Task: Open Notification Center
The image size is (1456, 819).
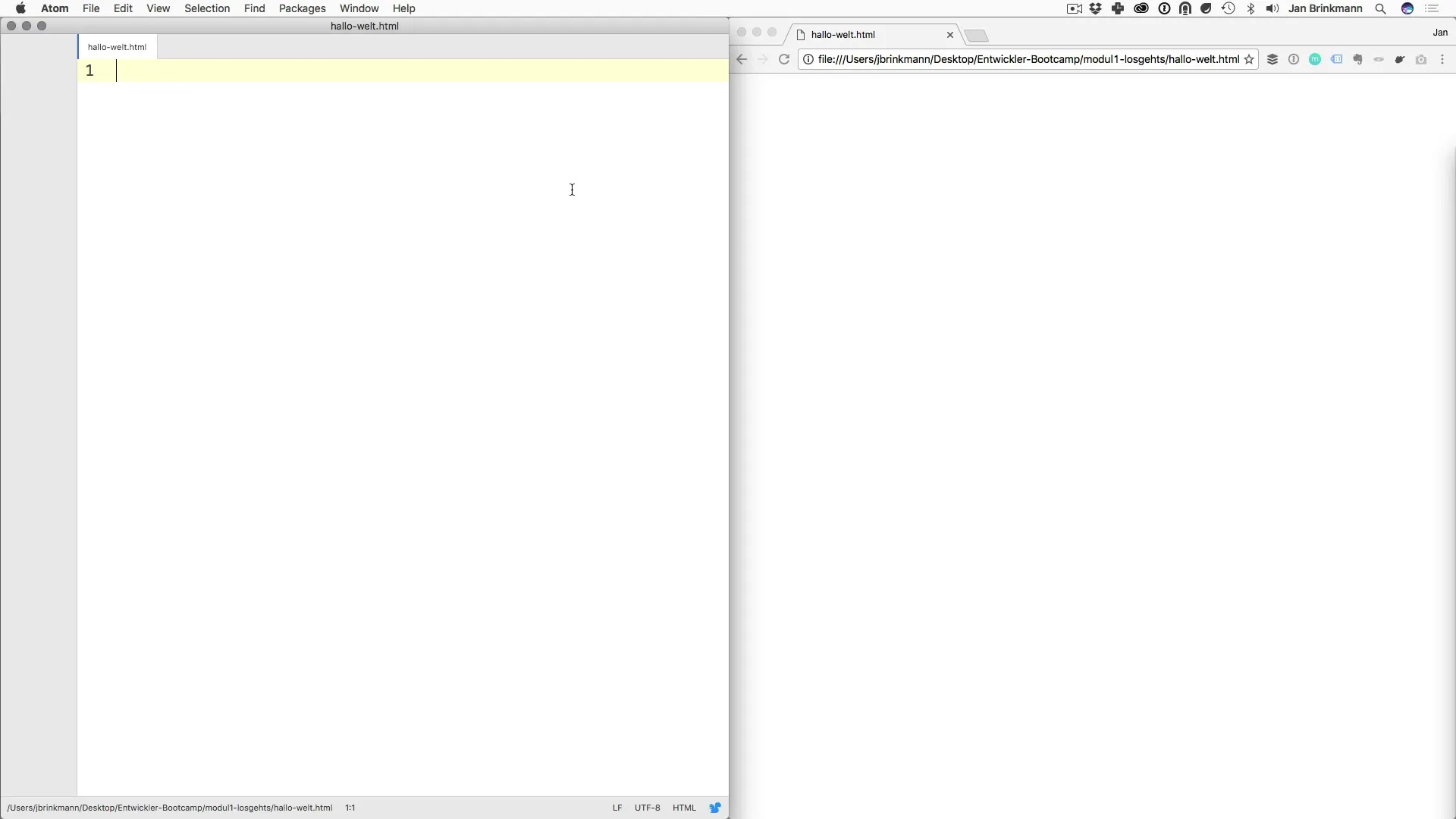Action: 1432,8
